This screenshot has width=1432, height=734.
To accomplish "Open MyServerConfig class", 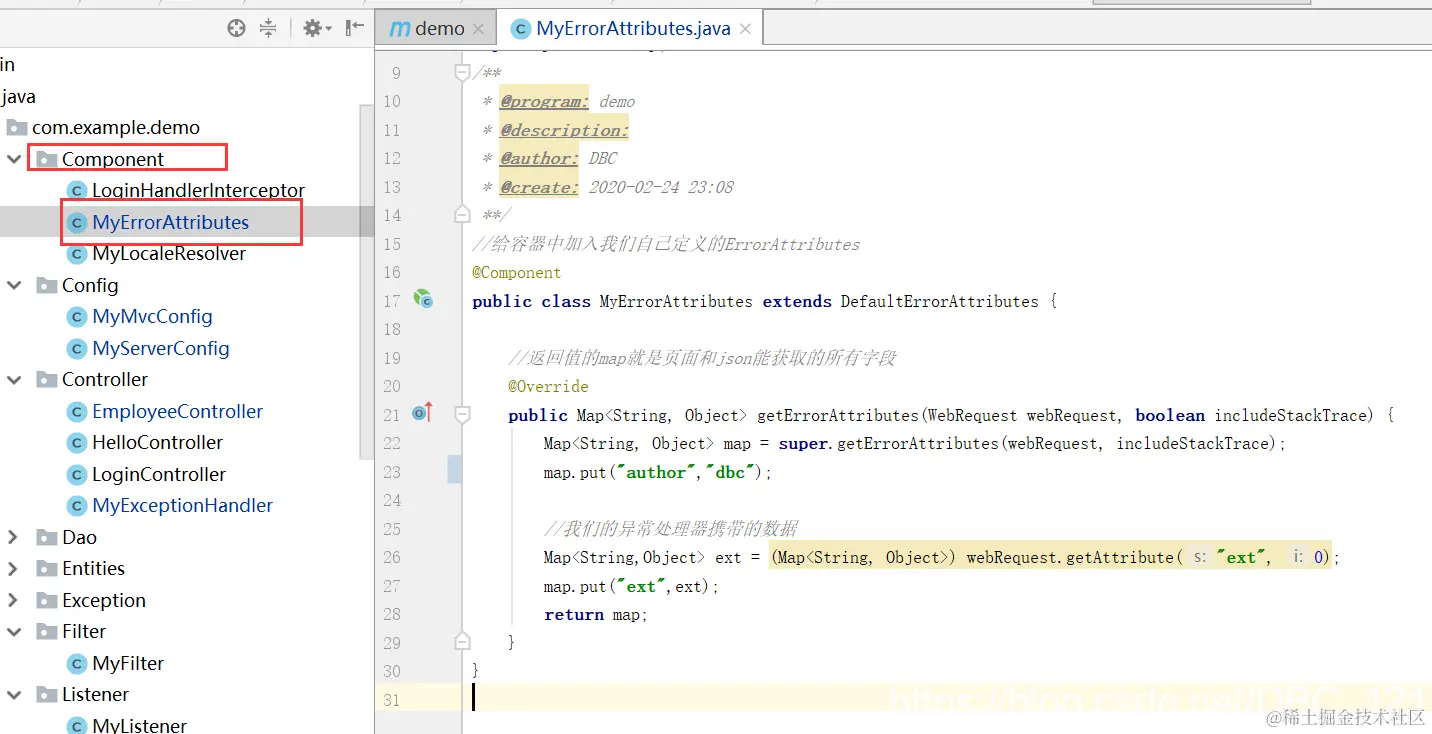I will [161, 348].
